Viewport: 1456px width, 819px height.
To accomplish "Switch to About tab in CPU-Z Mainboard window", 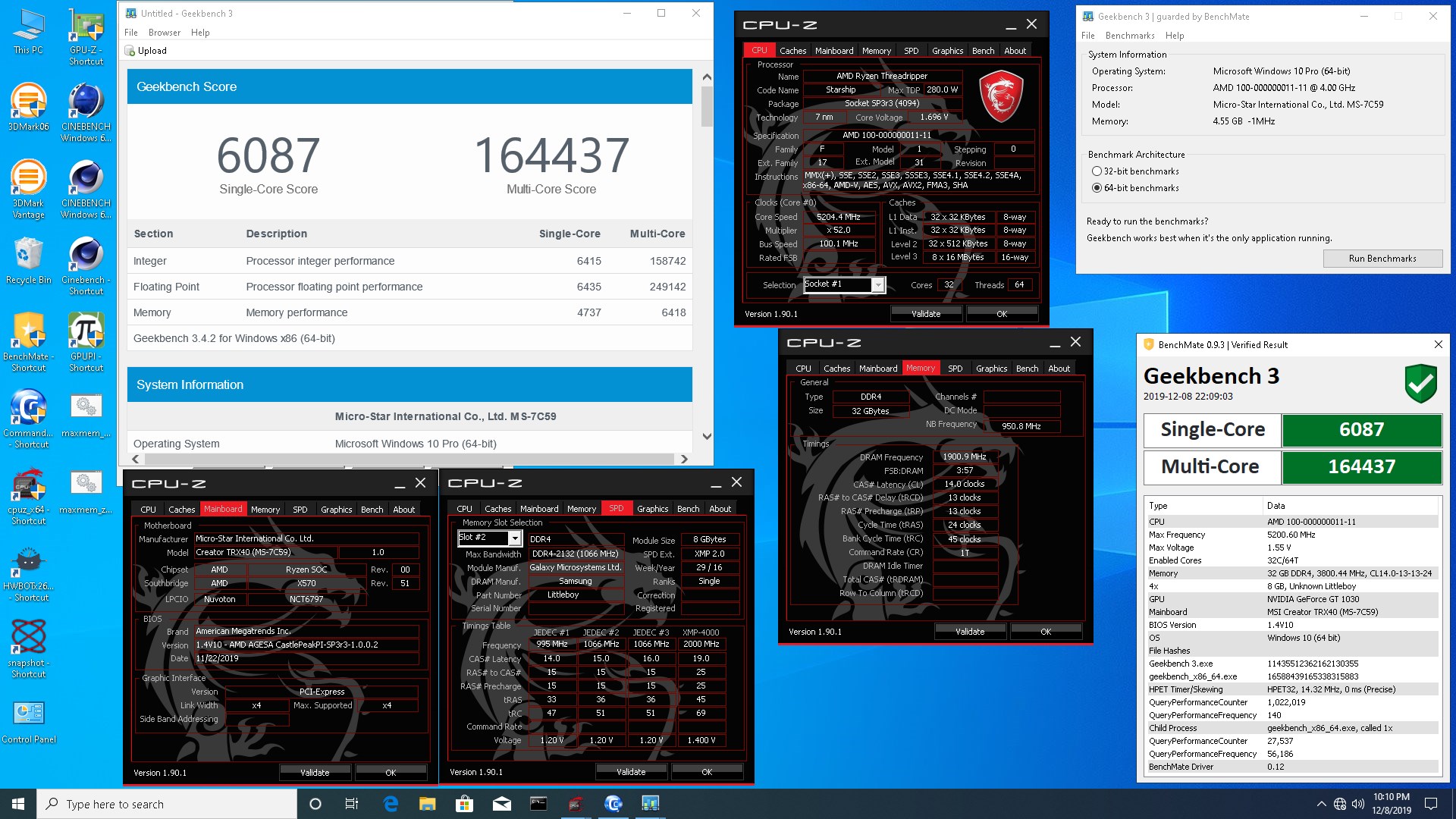I will [403, 510].
